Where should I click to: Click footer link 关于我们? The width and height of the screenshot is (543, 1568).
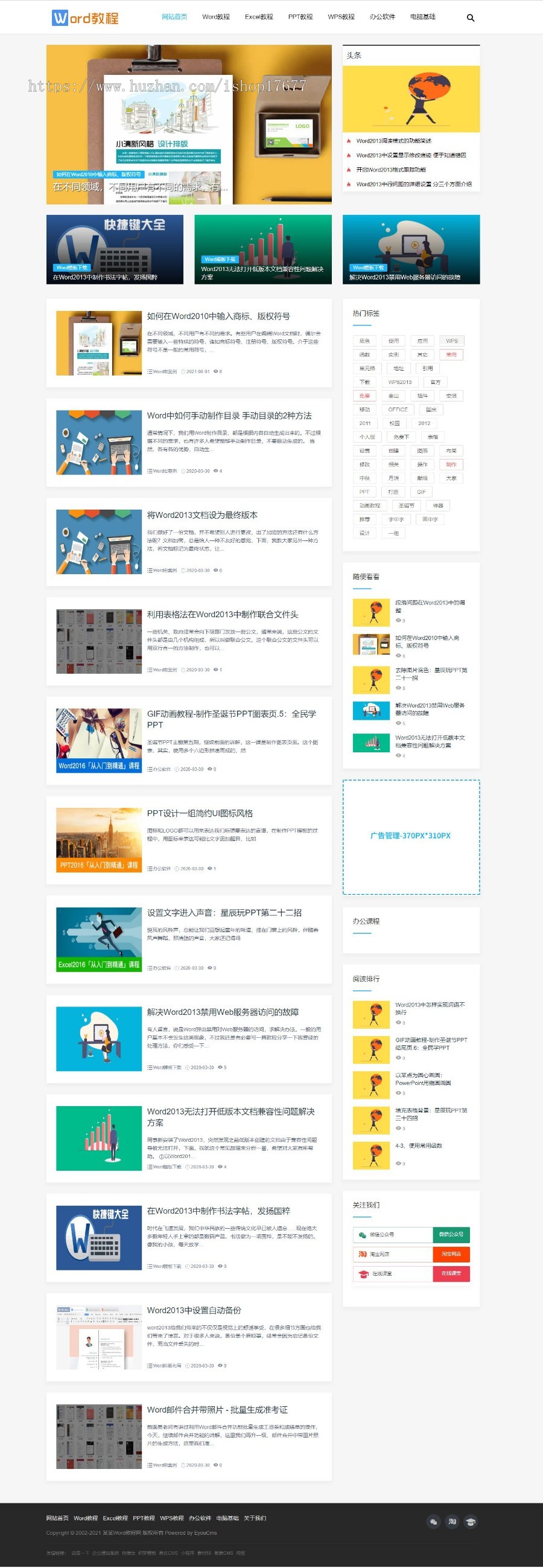coord(255,1518)
